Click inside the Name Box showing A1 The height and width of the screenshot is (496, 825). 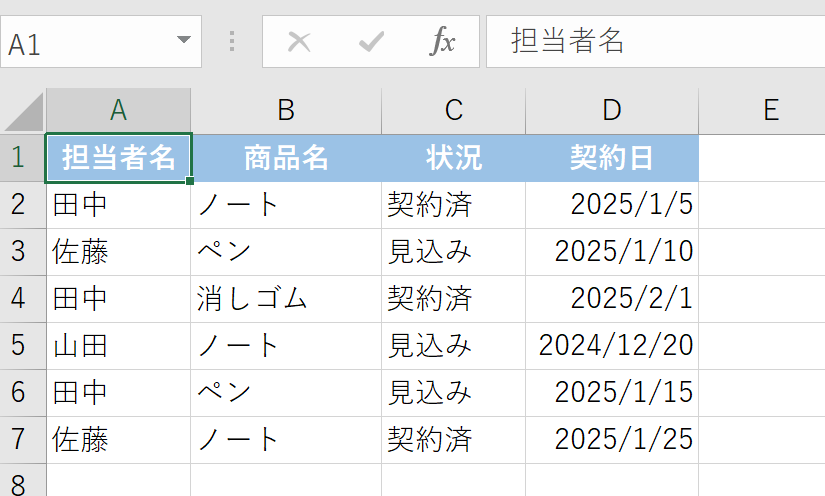click(x=87, y=42)
